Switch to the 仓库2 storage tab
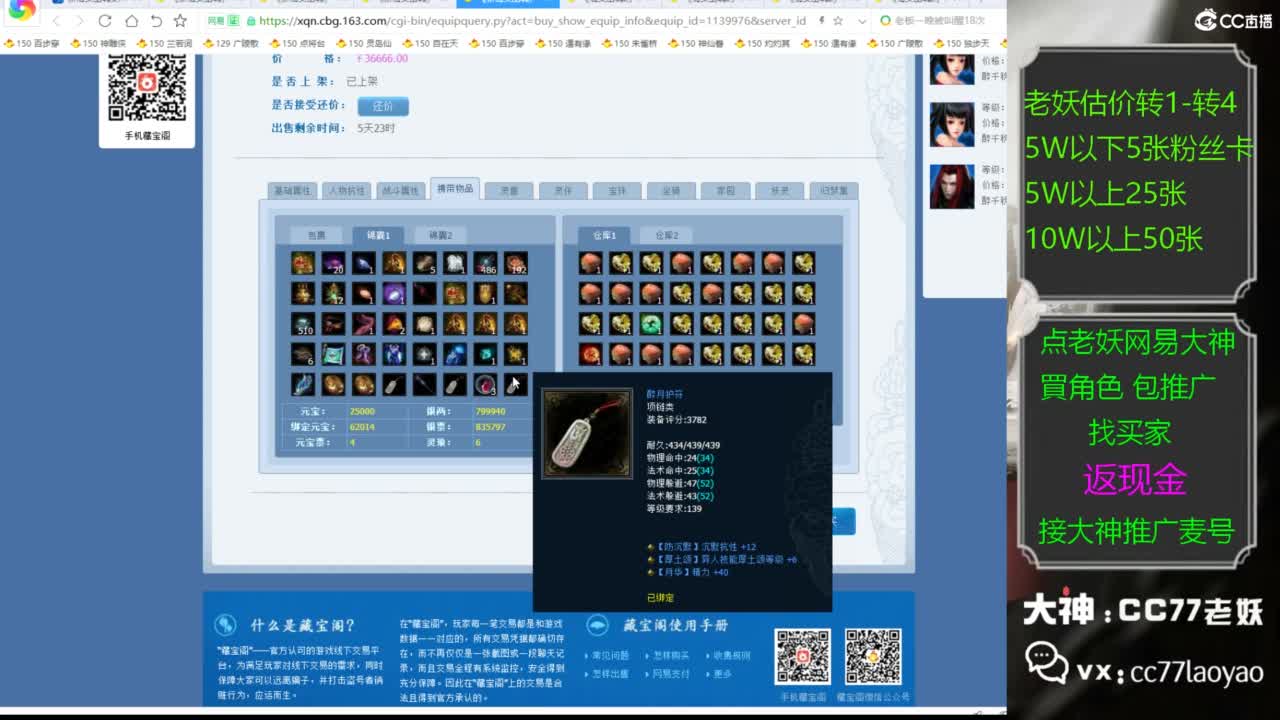 pos(664,233)
